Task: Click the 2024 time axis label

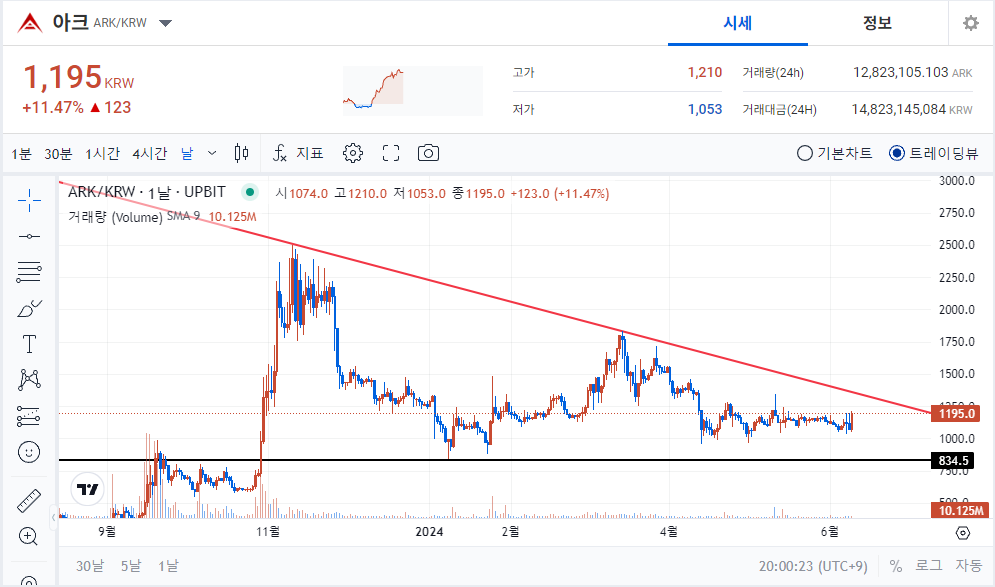Action: coord(430,532)
